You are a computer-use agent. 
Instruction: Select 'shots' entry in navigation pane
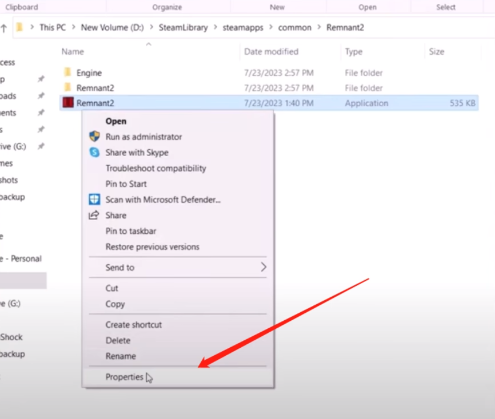tap(9, 180)
